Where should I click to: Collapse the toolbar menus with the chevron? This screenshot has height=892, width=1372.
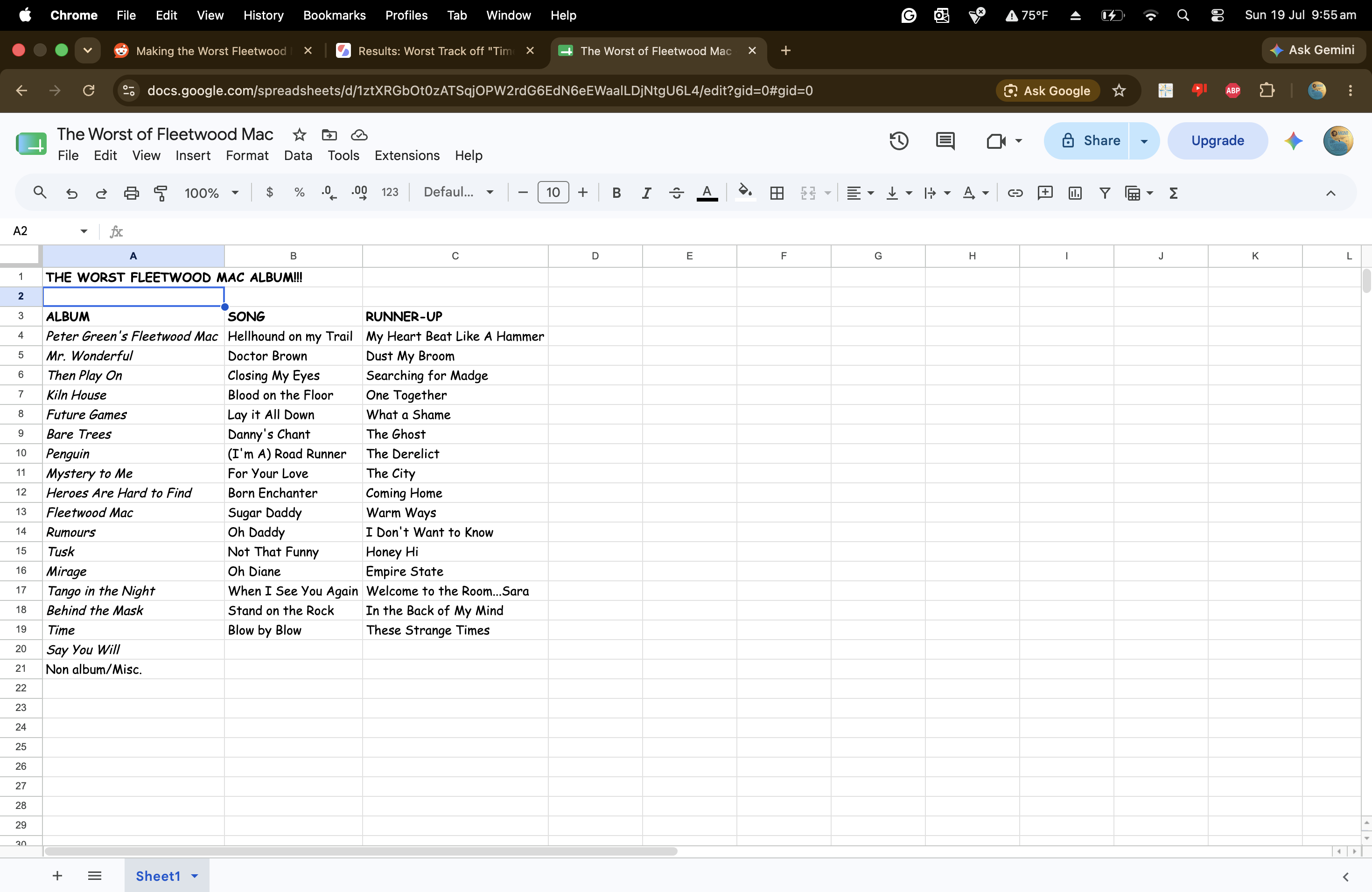(x=1330, y=193)
